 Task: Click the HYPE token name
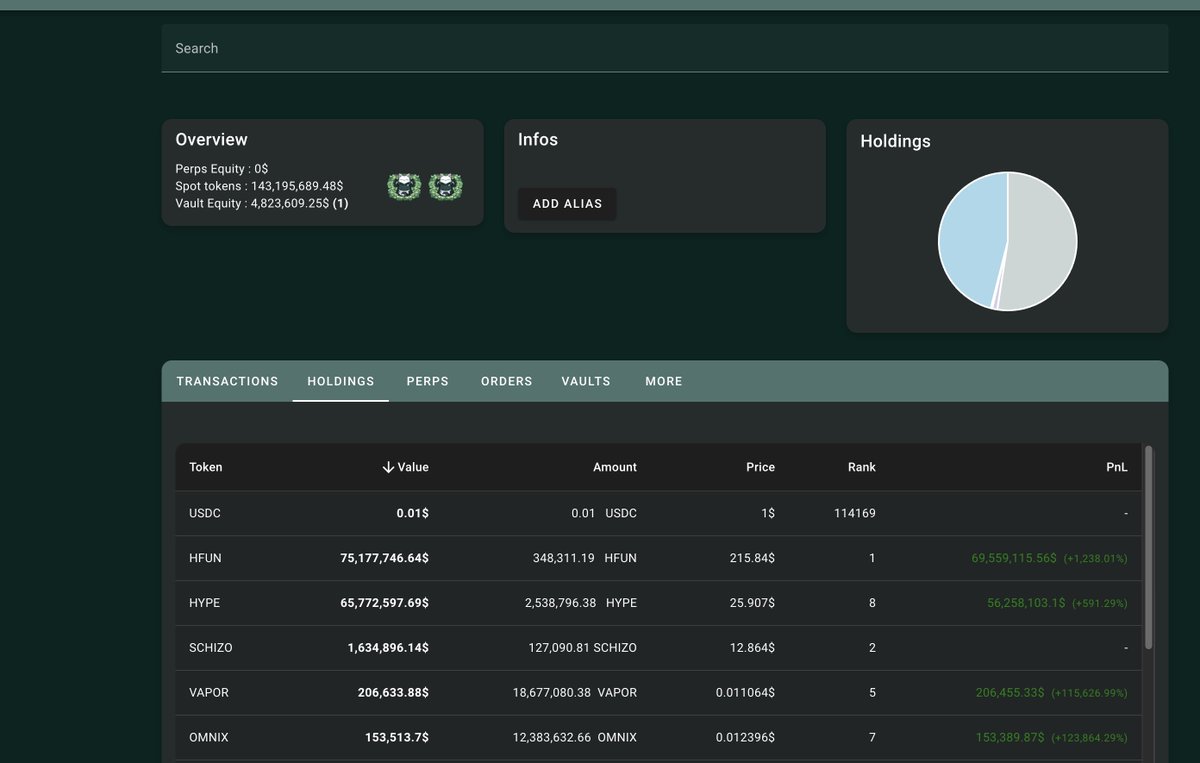205,603
